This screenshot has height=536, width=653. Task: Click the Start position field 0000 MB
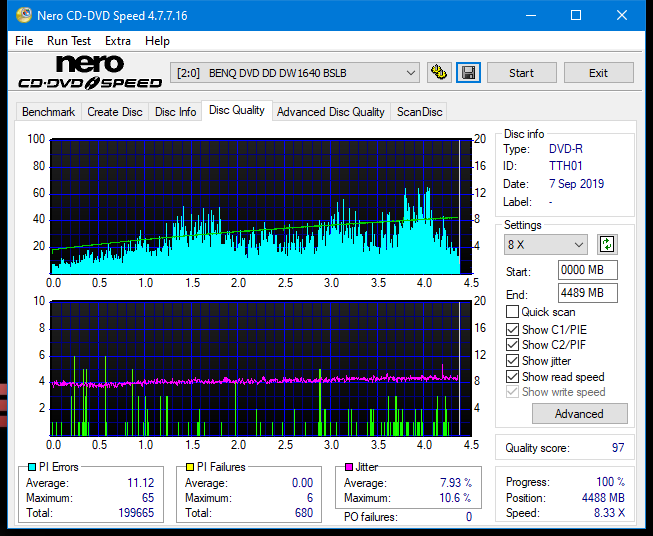coord(588,270)
